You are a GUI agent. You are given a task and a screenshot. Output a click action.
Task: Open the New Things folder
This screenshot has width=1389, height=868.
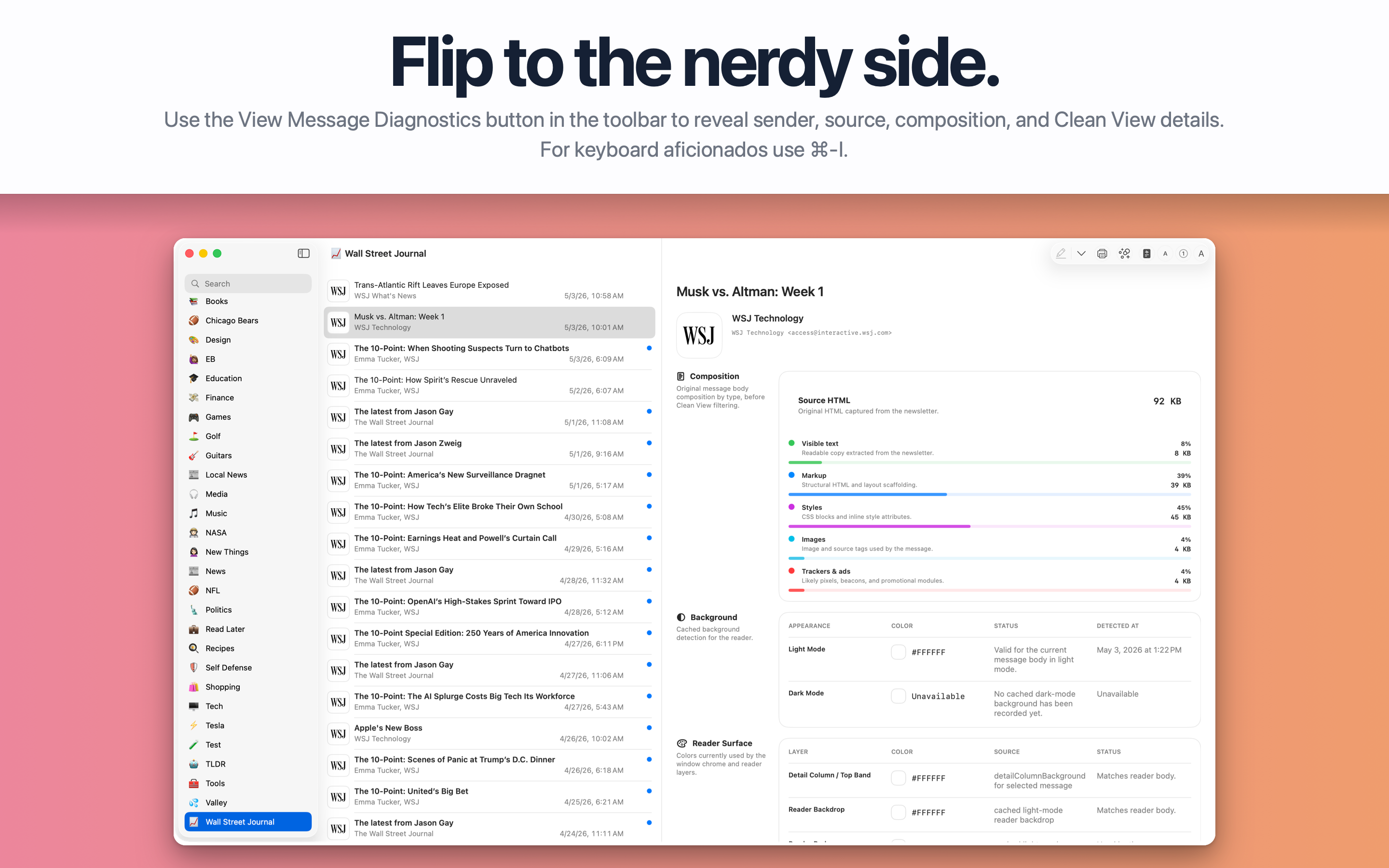click(248, 552)
